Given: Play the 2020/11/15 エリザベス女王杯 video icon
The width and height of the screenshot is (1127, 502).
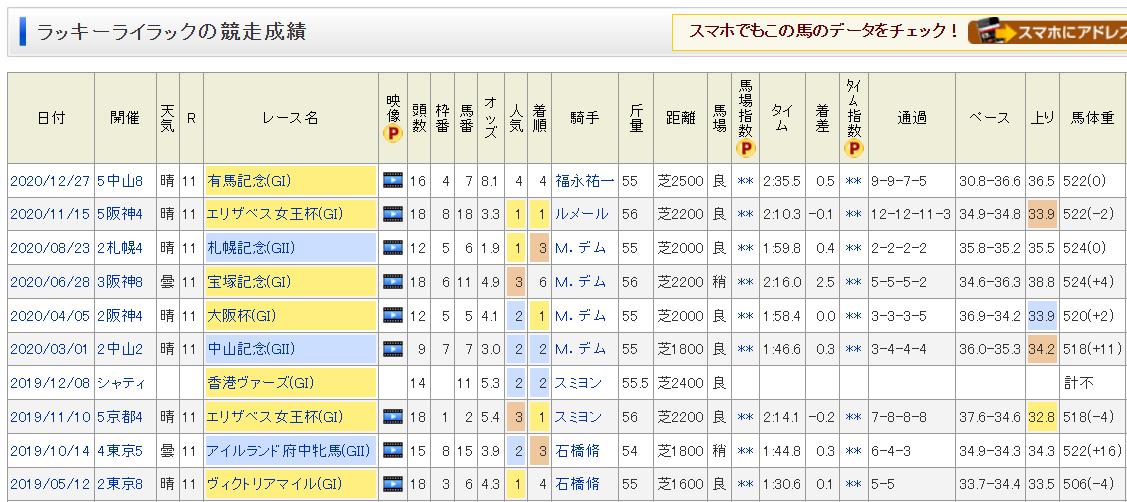Looking at the screenshot, I should (x=392, y=214).
